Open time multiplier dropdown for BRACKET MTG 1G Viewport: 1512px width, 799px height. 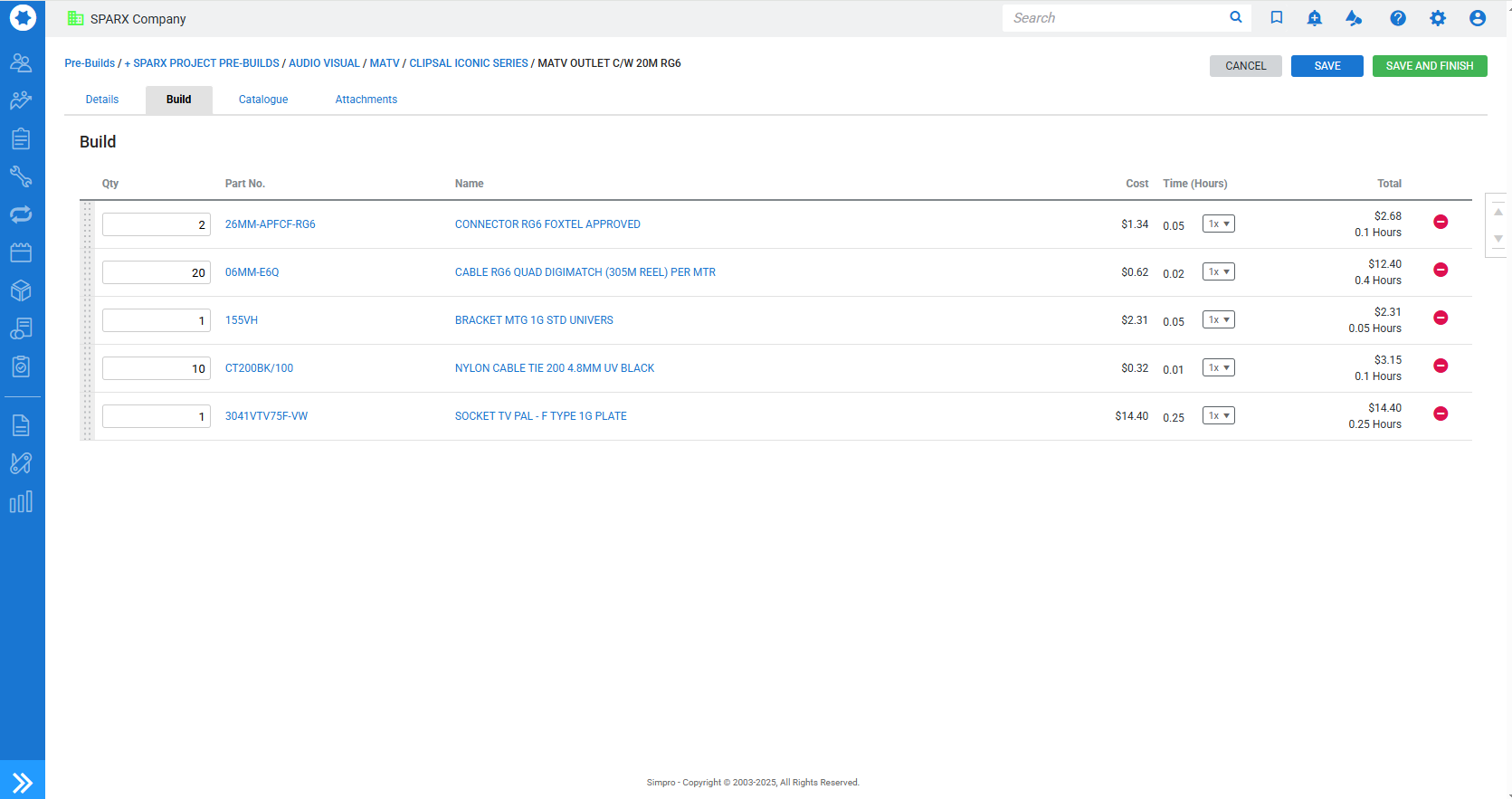1218,320
